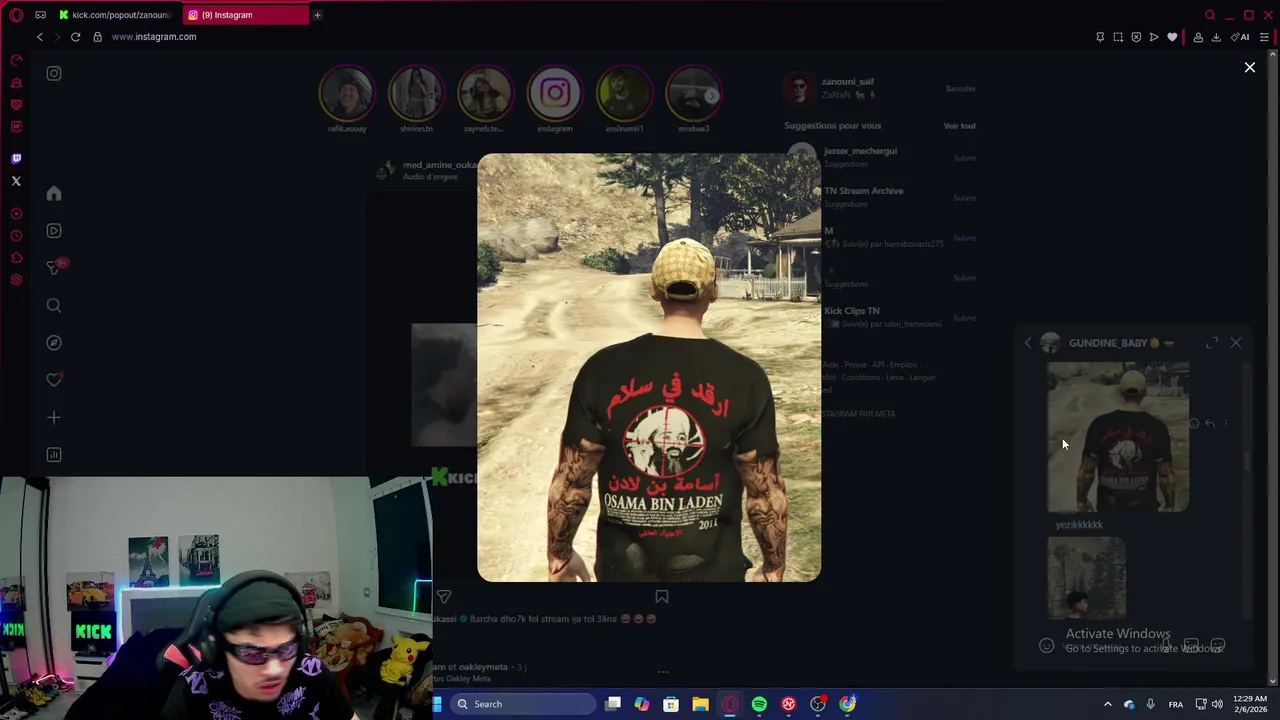Open more options for chat image
Viewport: 1280px width, 720px height.
pyautogui.click(x=1226, y=424)
